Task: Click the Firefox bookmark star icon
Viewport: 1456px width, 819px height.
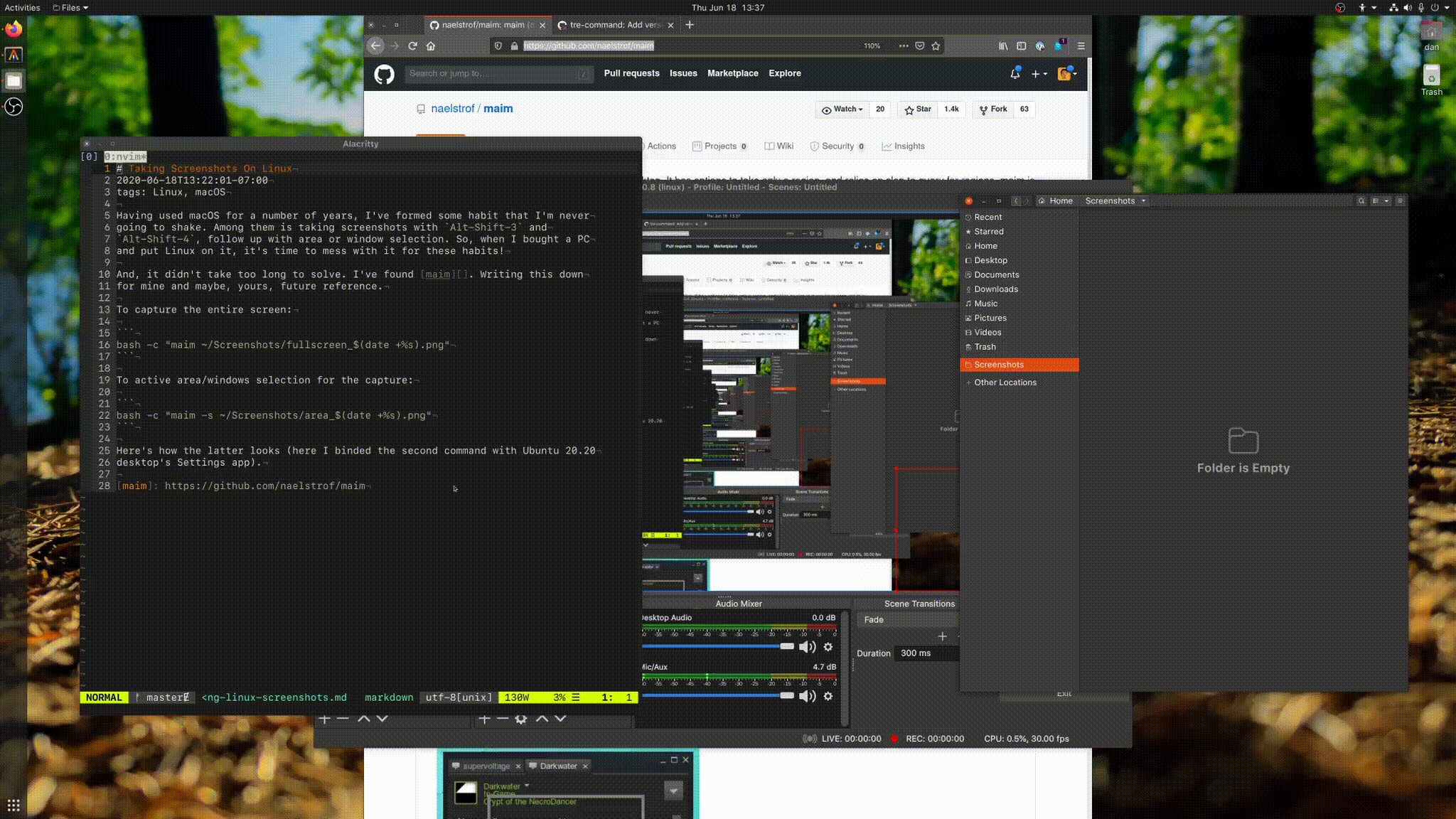Action: click(x=935, y=45)
